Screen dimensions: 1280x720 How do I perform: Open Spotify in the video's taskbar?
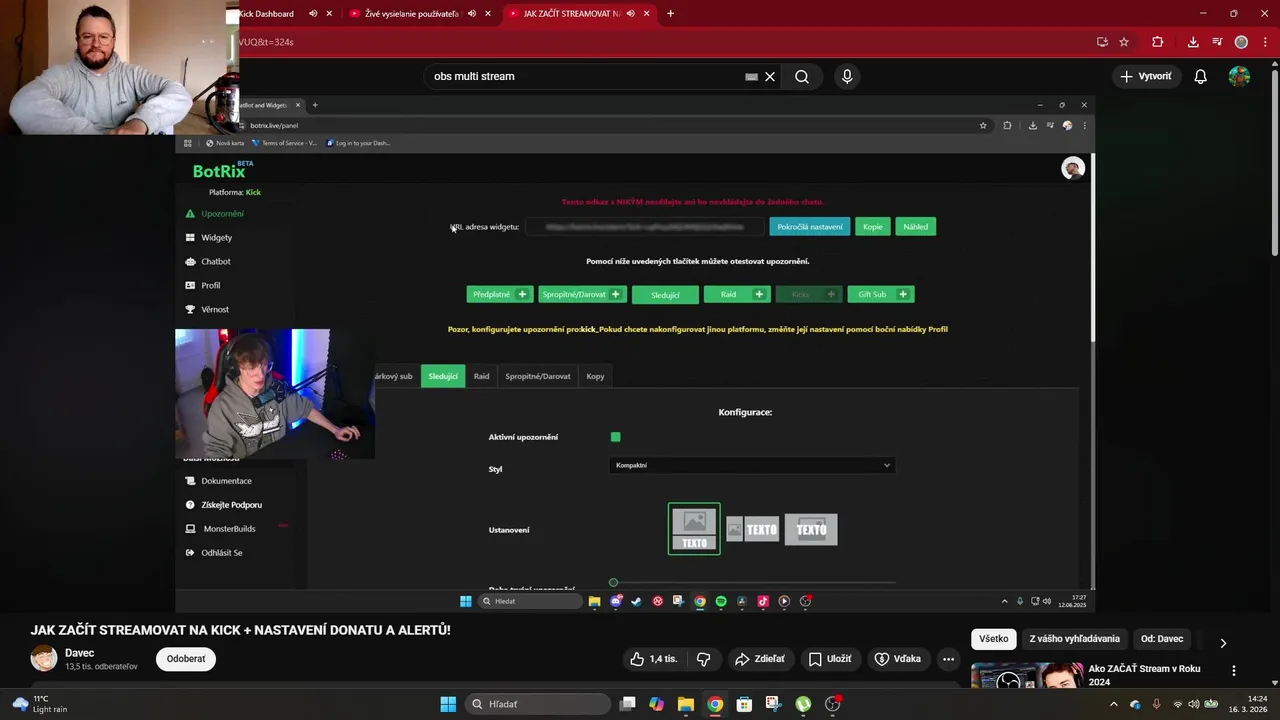pyautogui.click(x=721, y=601)
